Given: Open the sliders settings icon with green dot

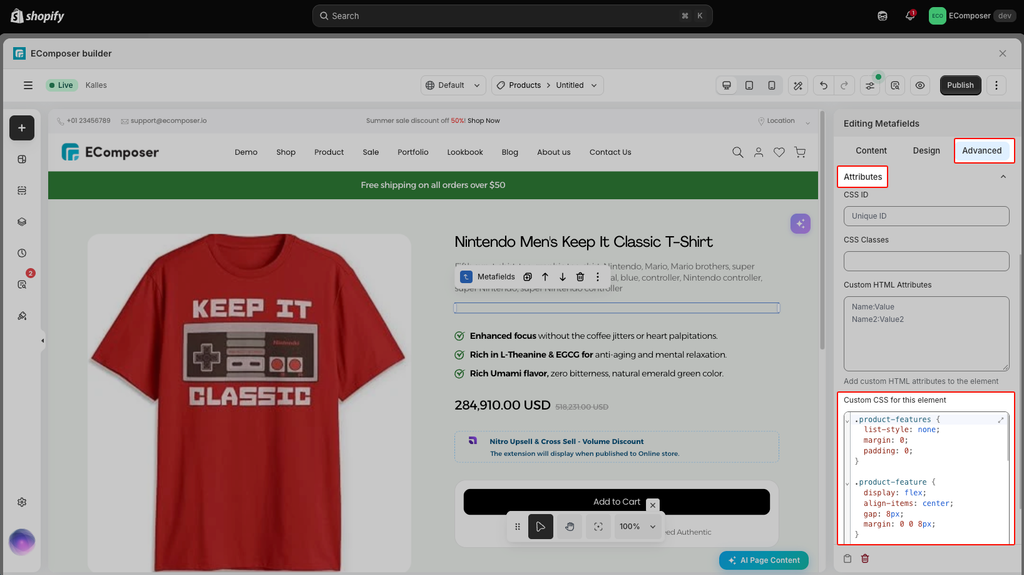Looking at the screenshot, I should coord(870,85).
